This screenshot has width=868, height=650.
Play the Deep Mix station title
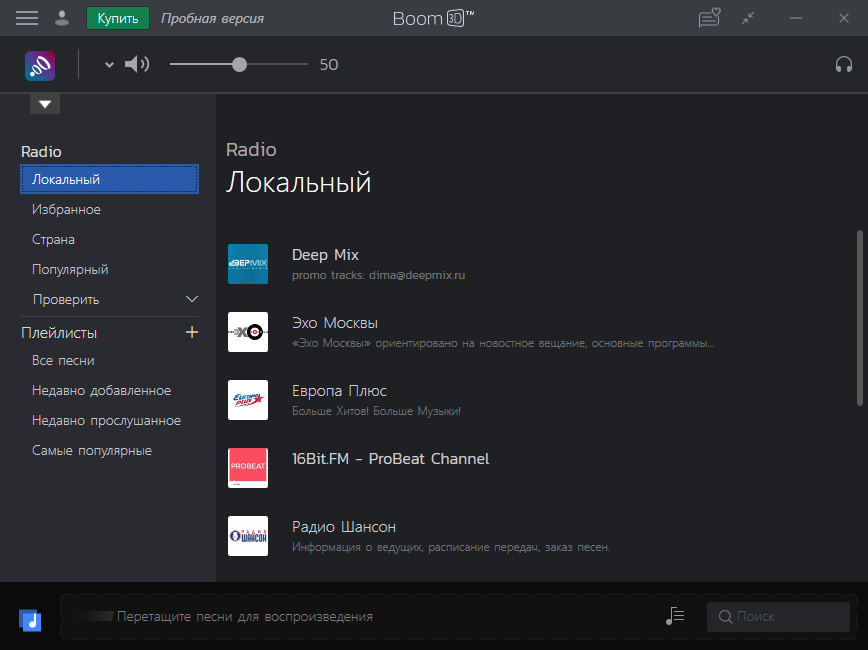click(x=326, y=255)
